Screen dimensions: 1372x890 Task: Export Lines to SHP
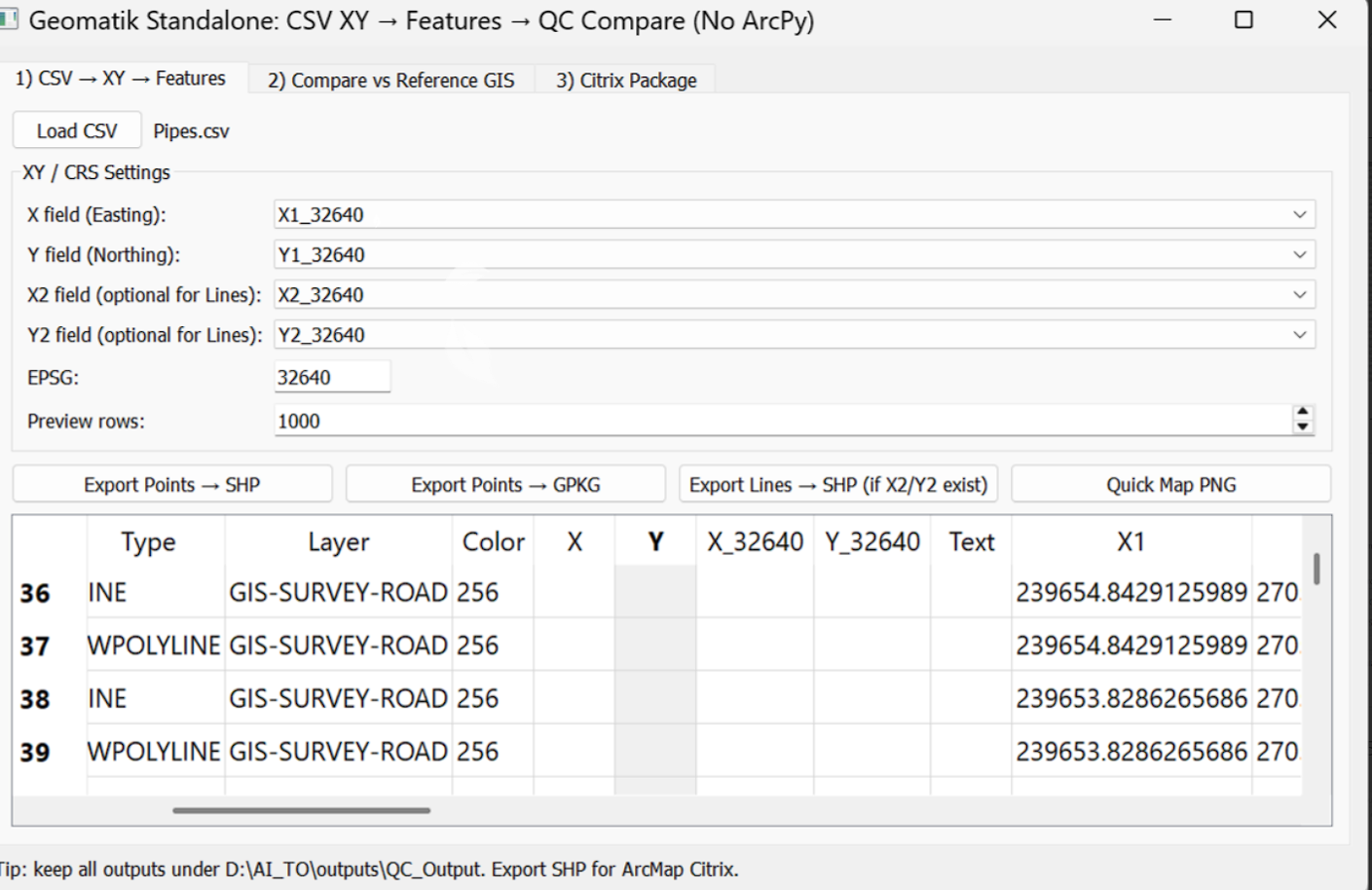[838, 484]
